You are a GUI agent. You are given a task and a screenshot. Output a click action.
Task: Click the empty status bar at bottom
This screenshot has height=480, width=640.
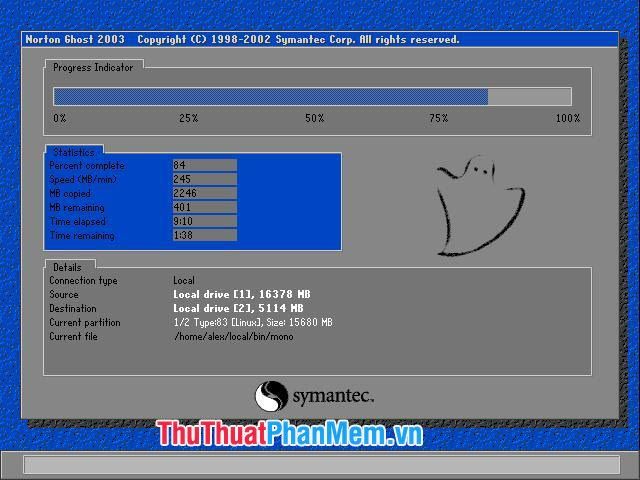(x=322, y=465)
